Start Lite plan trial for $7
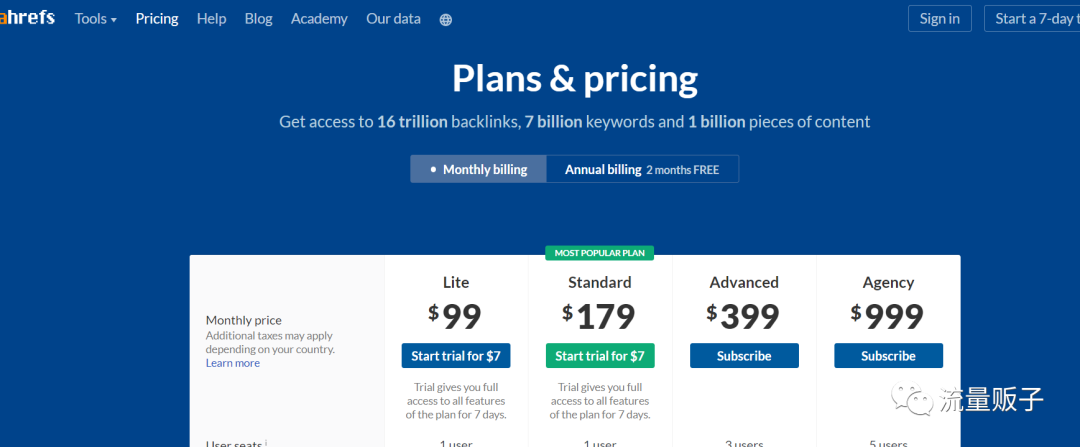Image resolution: width=1080 pixels, height=447 pixels. [456, 355]
